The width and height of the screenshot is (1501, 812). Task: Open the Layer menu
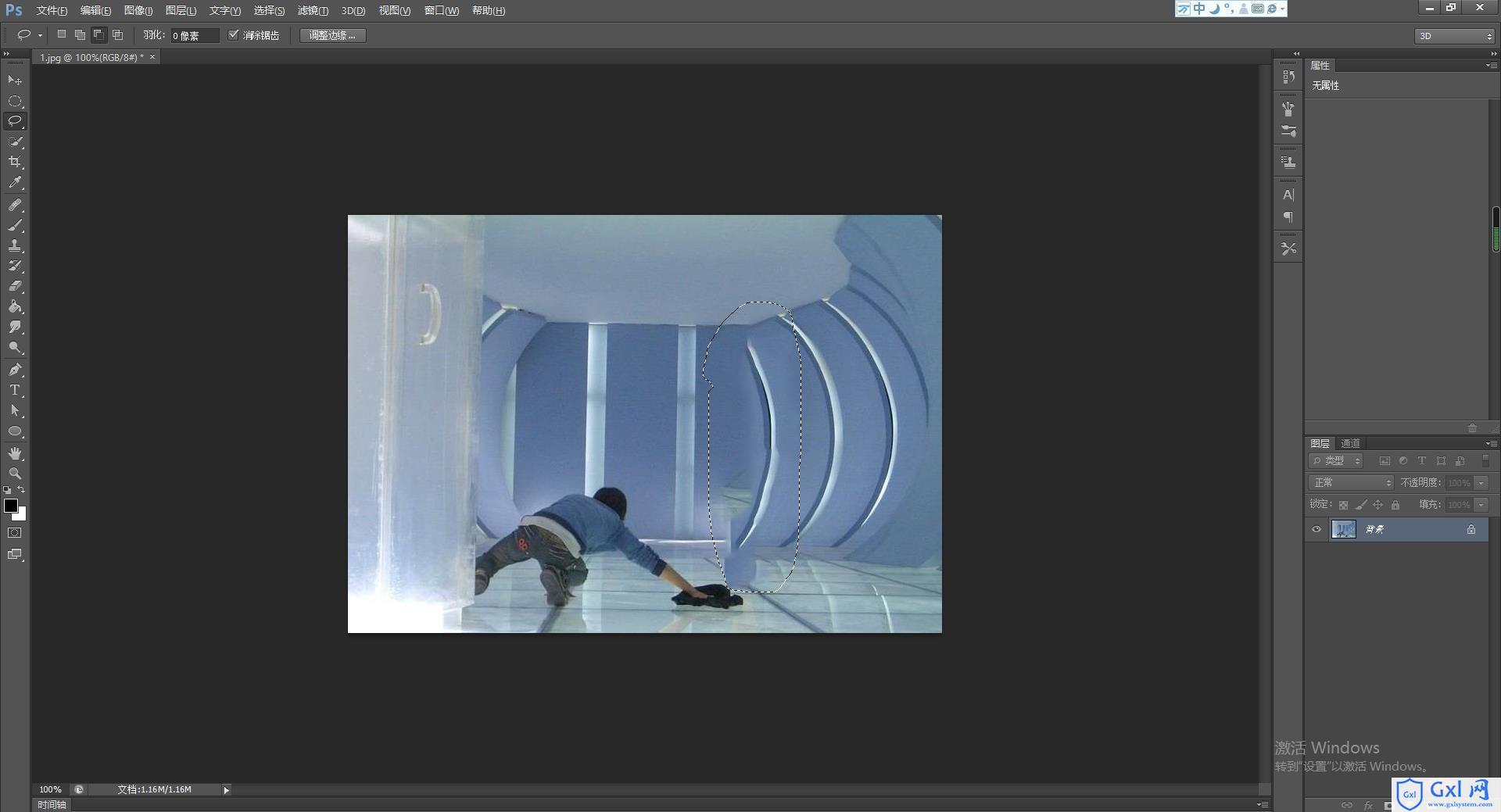tap(181, 10)
